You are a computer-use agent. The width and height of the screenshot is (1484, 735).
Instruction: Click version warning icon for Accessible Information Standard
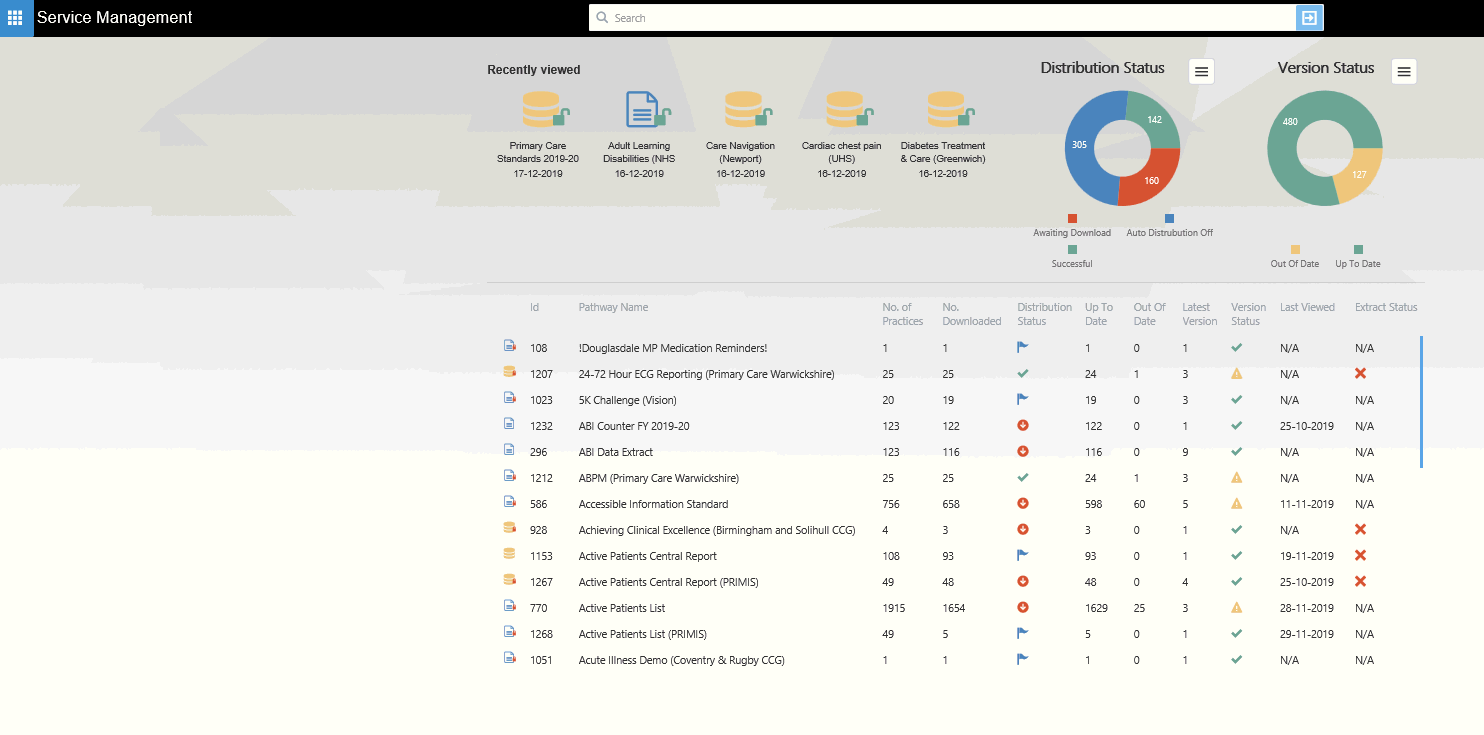(x=1237, y=504)
